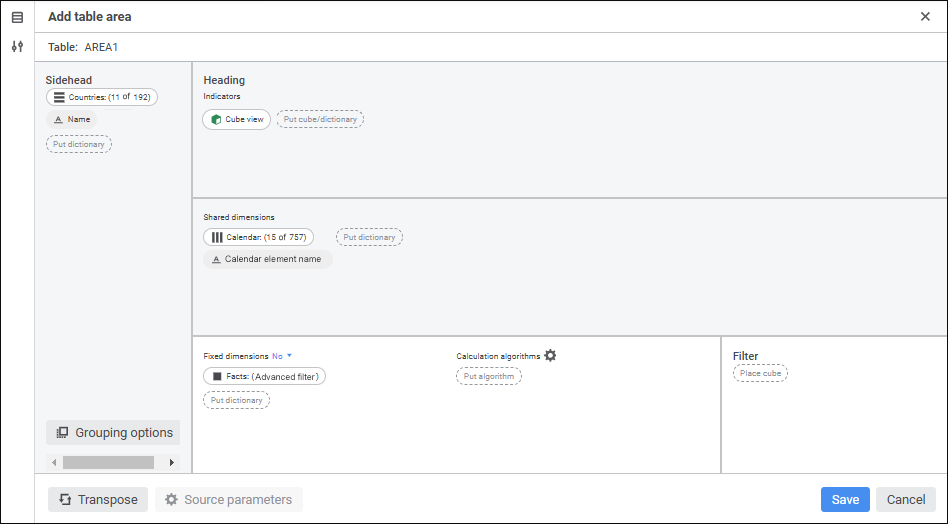Select the Name attribute chip under Countries

click(72, 119)
